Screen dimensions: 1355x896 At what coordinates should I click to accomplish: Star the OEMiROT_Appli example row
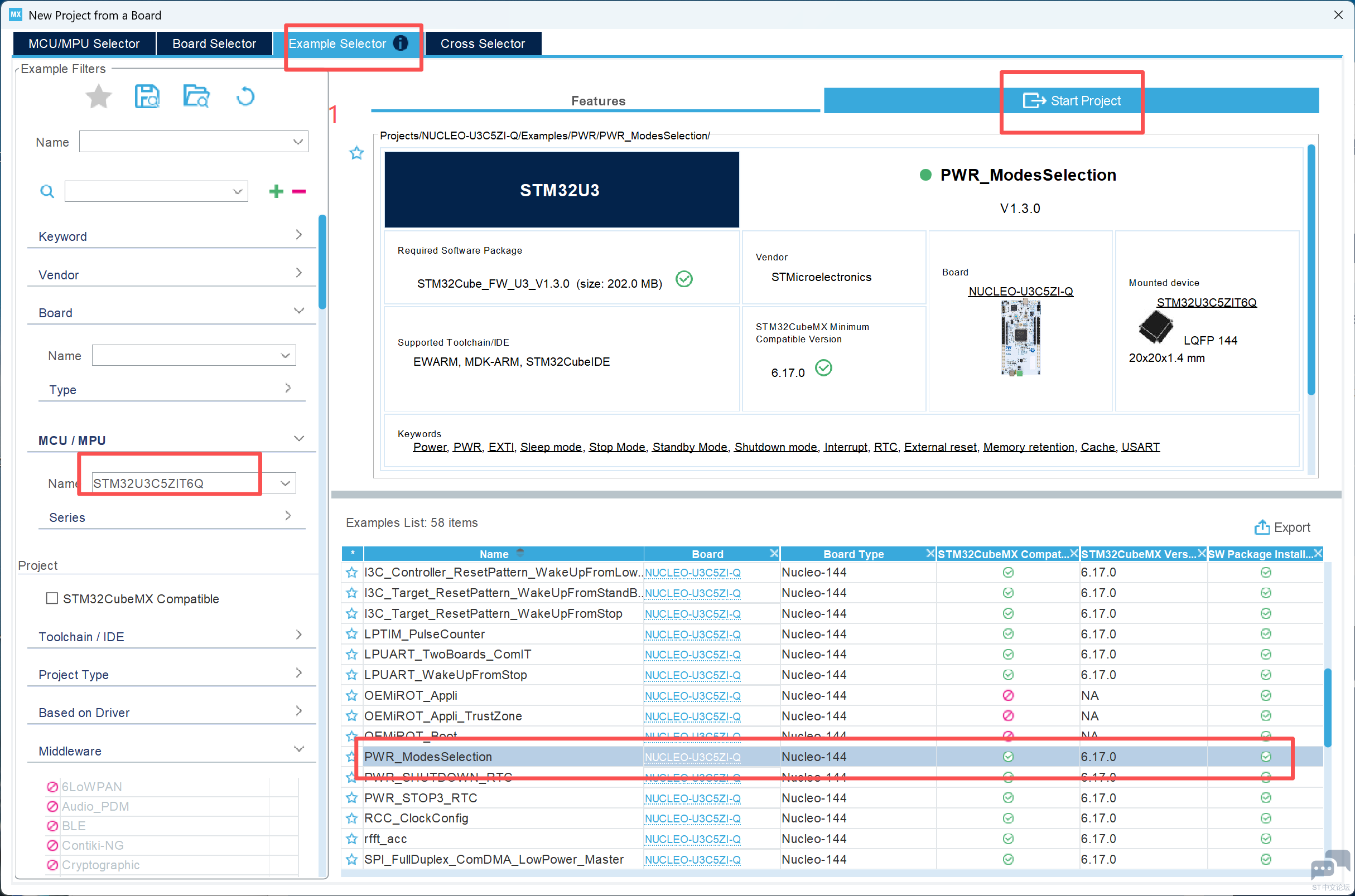[351, 695]
